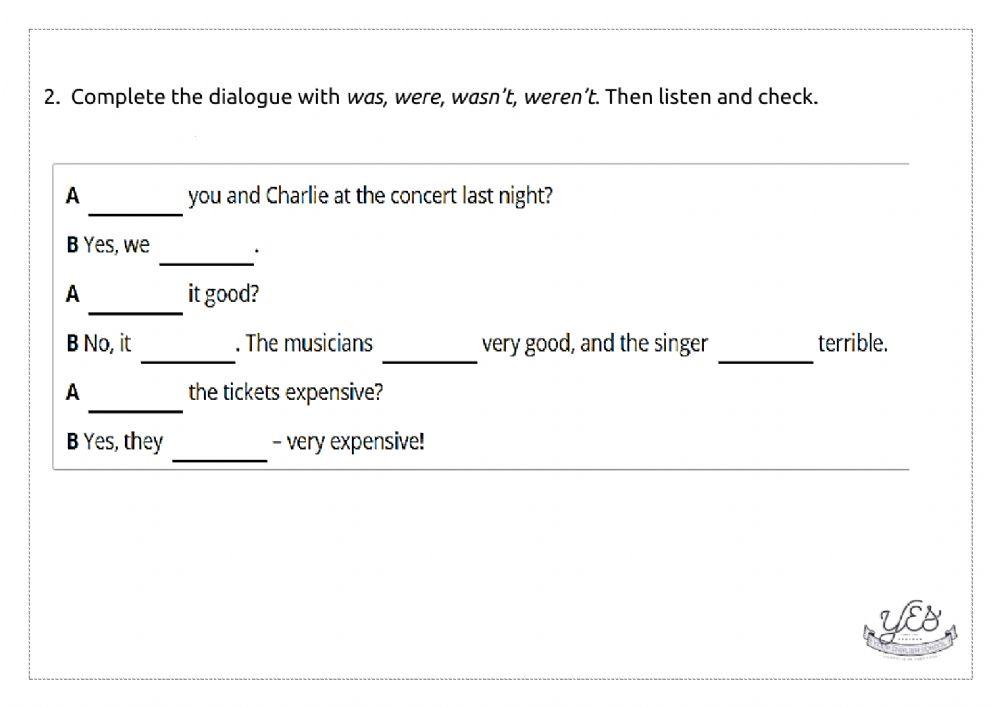Click "Then listen and check" text
Screen dimensions: 1000x707
(712, 97)
